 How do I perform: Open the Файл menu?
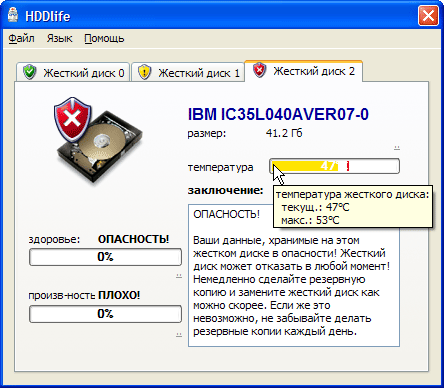pos(21,39)
